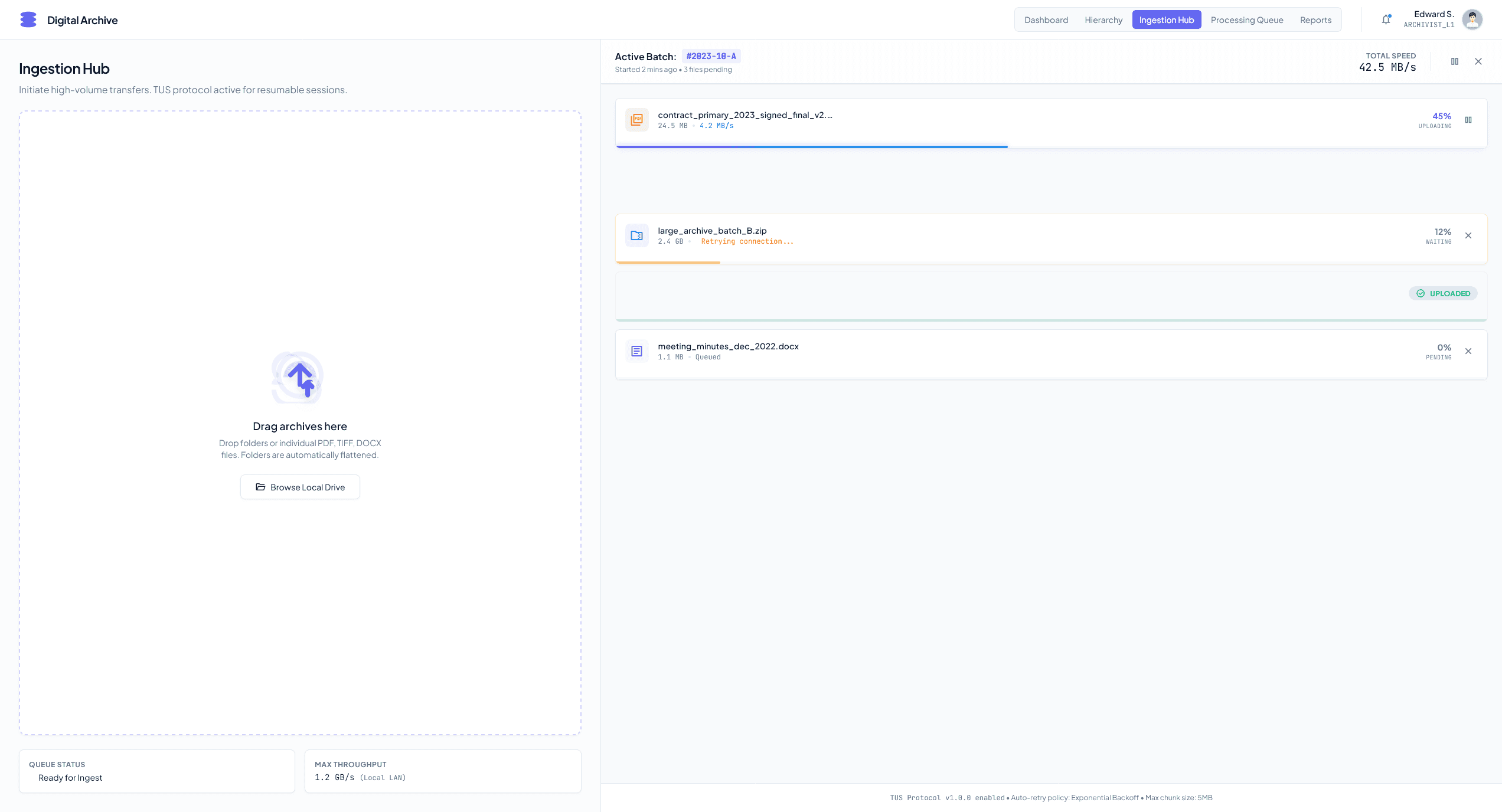
Task: Click the Browse Local Drive button
Action: tap(299, 487)
